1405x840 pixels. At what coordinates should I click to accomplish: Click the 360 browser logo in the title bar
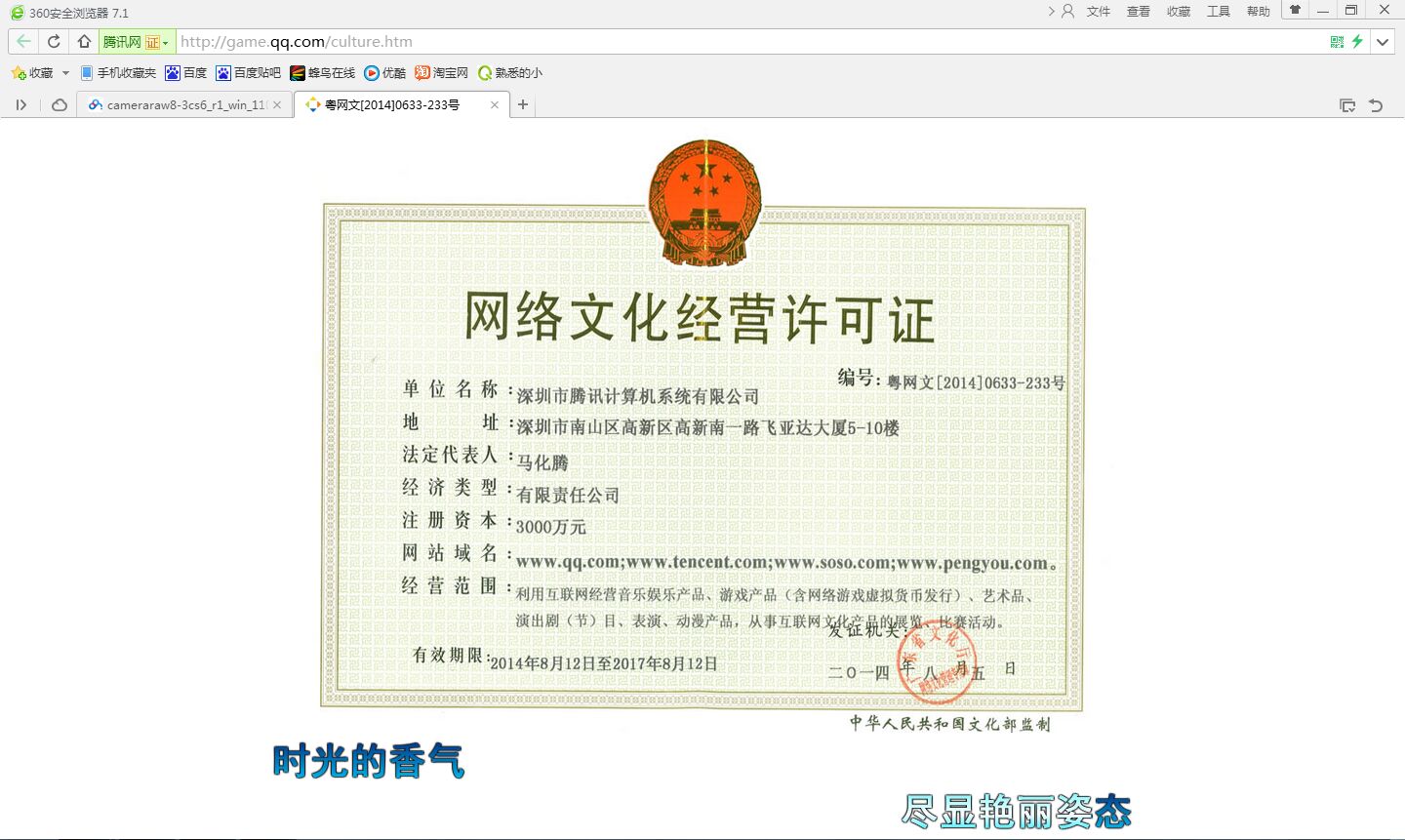pyautogui.click(x=17, y=13)
